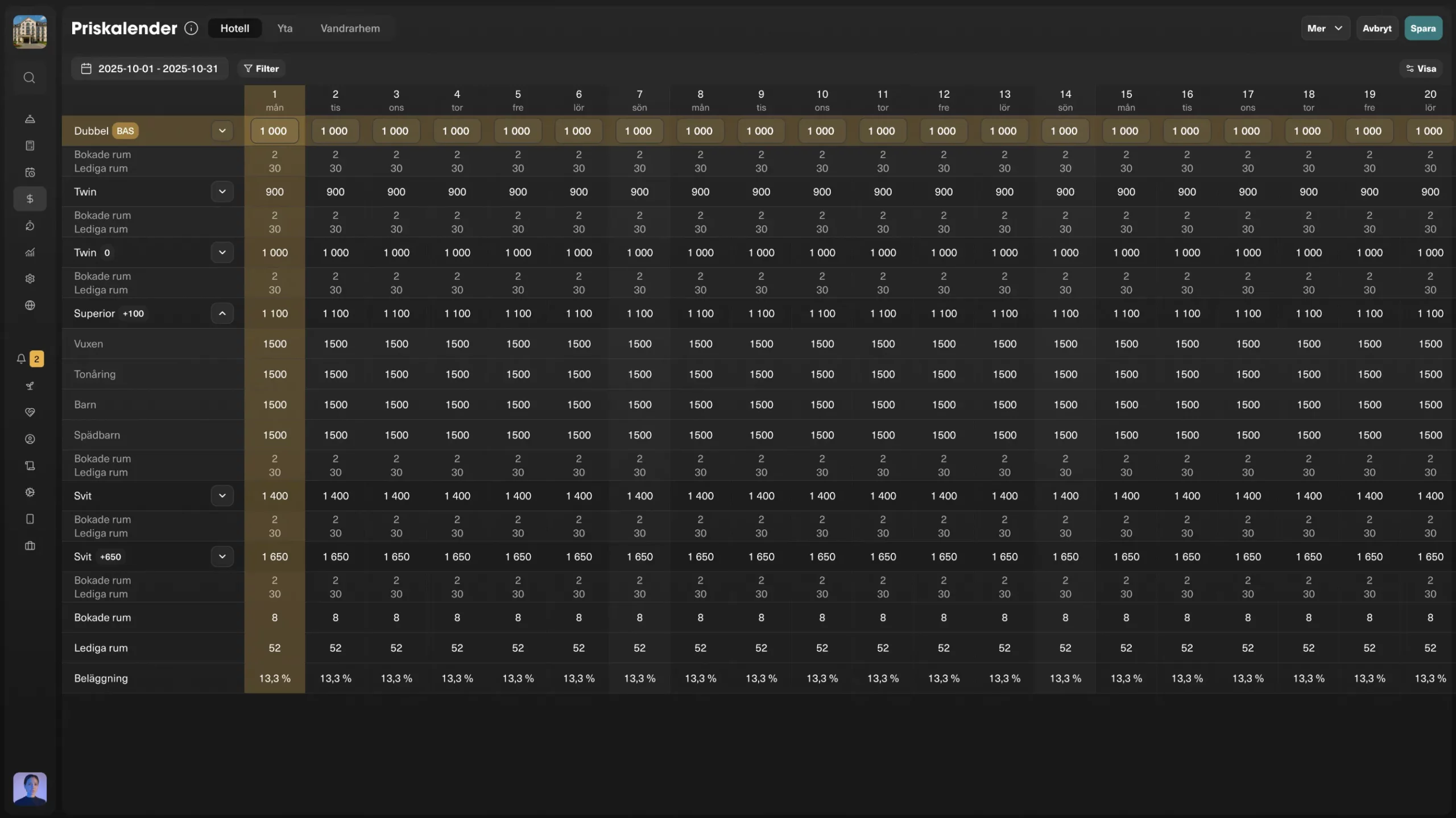Click Dubbel price field for day 1
The height and width of the screenshot is (818, 1456).
tap(274, 131)
